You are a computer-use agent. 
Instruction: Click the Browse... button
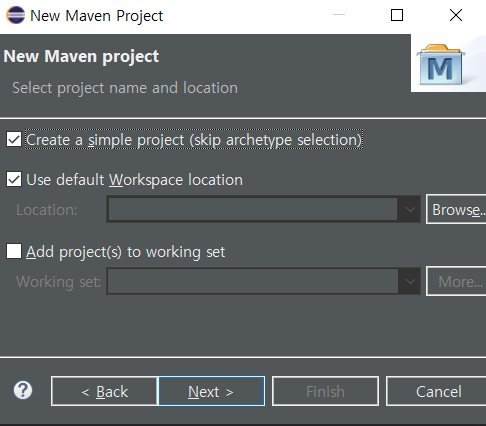[x=456, y=209]
